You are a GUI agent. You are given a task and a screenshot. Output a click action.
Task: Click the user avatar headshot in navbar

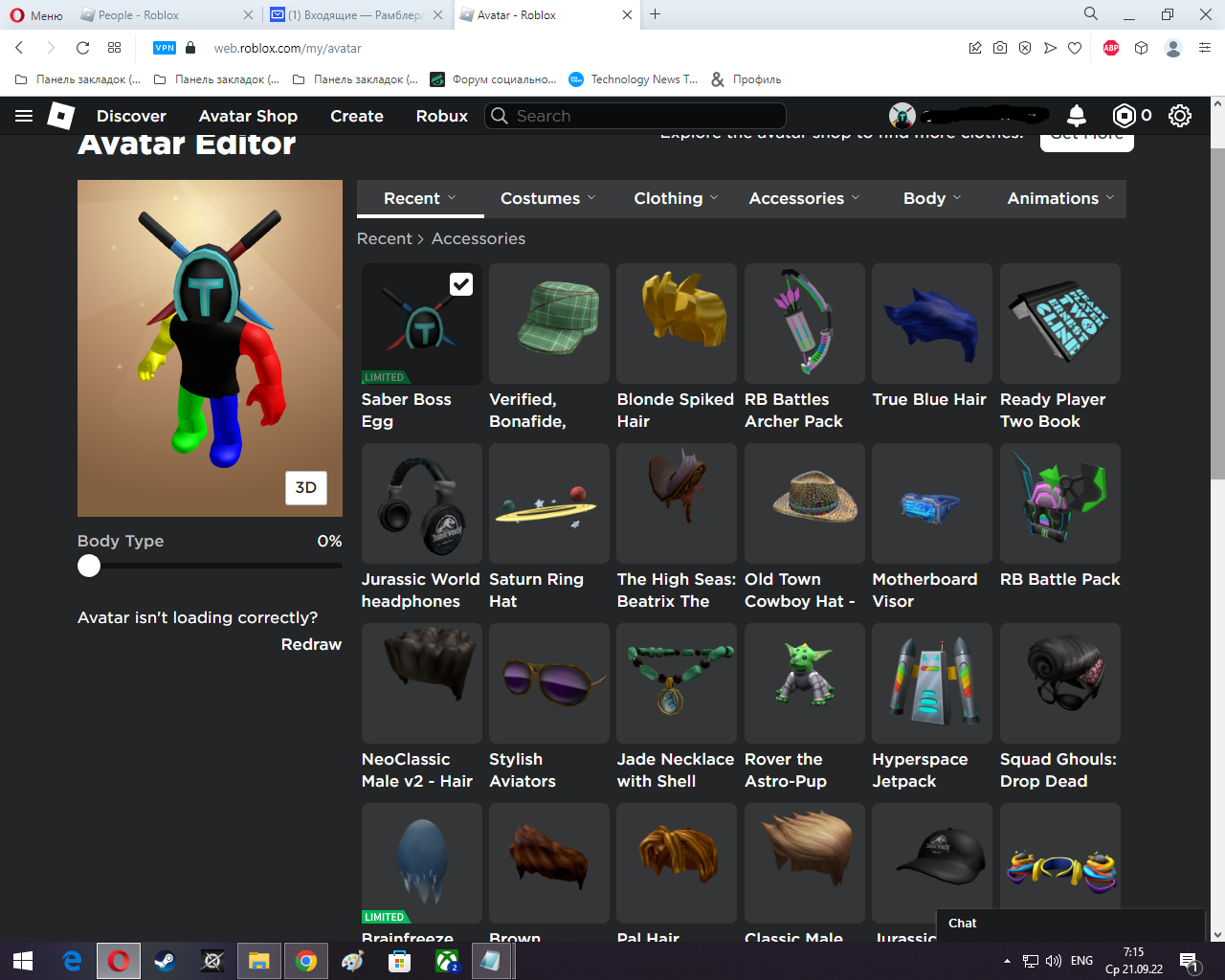902,116
